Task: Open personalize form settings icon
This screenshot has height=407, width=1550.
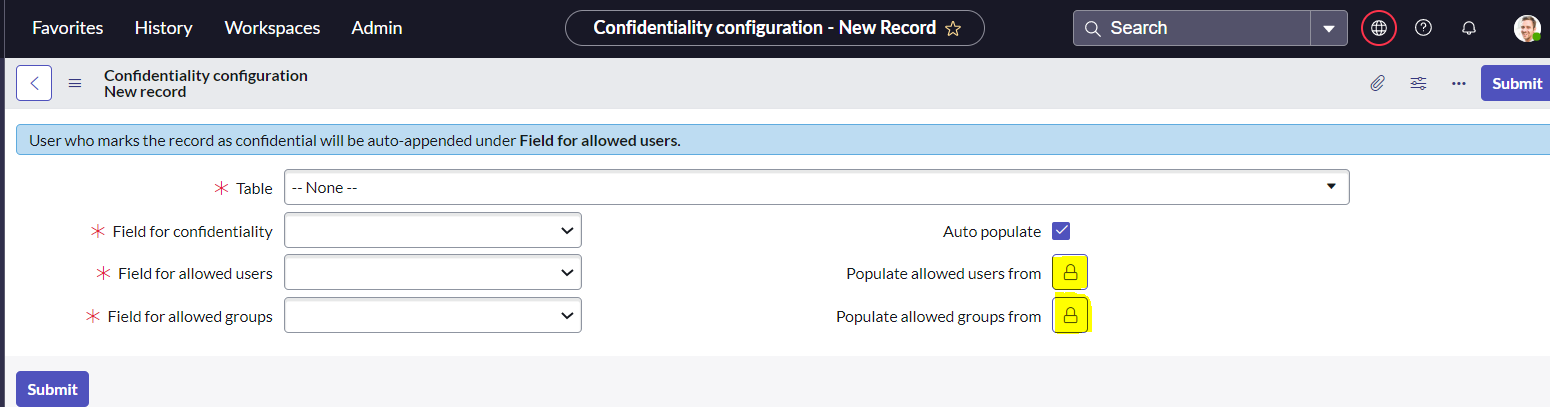Action: [x=1418, y=83]
